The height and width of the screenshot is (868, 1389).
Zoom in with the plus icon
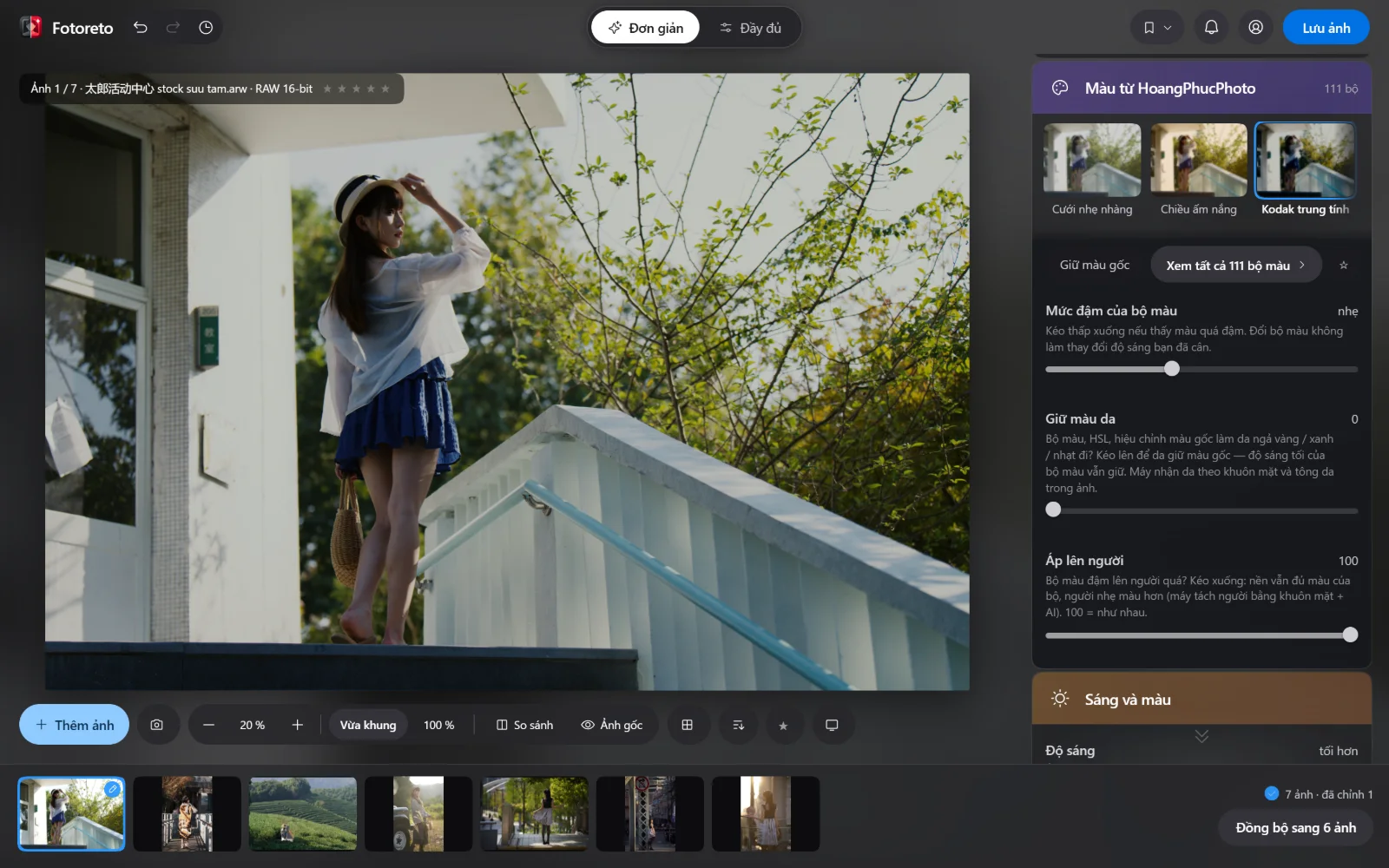(297, 725)
